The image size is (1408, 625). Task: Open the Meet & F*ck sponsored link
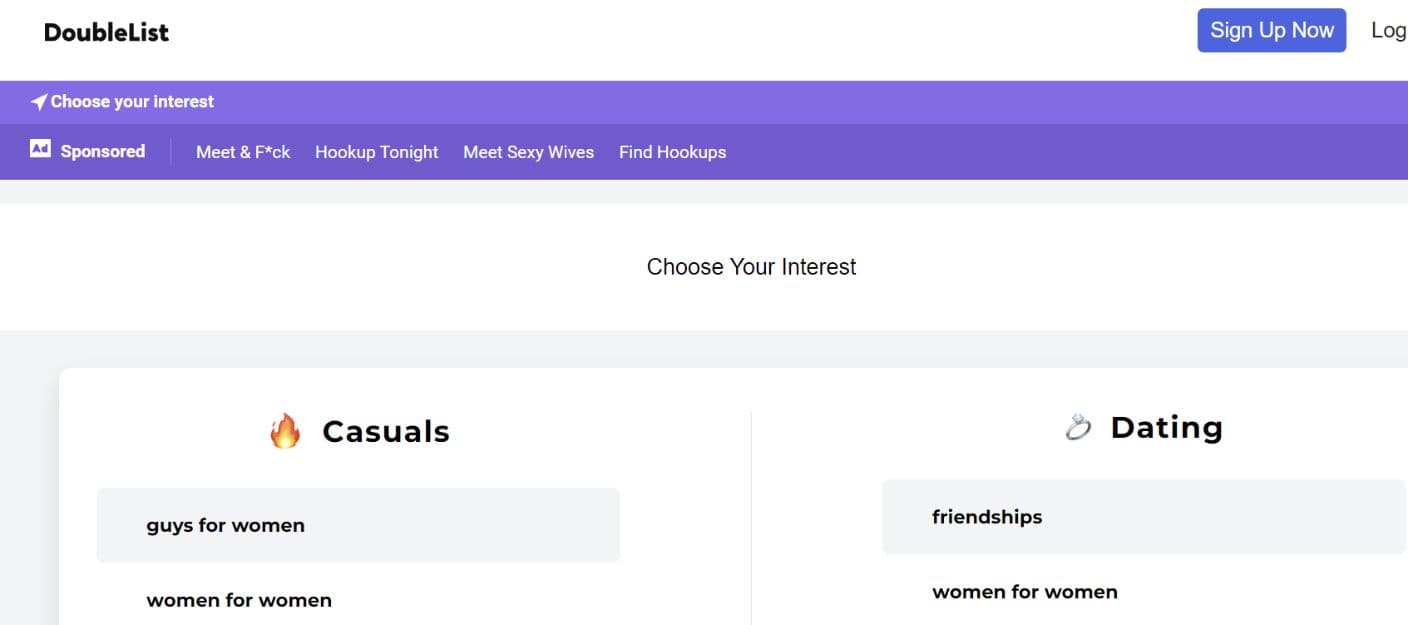point(243,152)
